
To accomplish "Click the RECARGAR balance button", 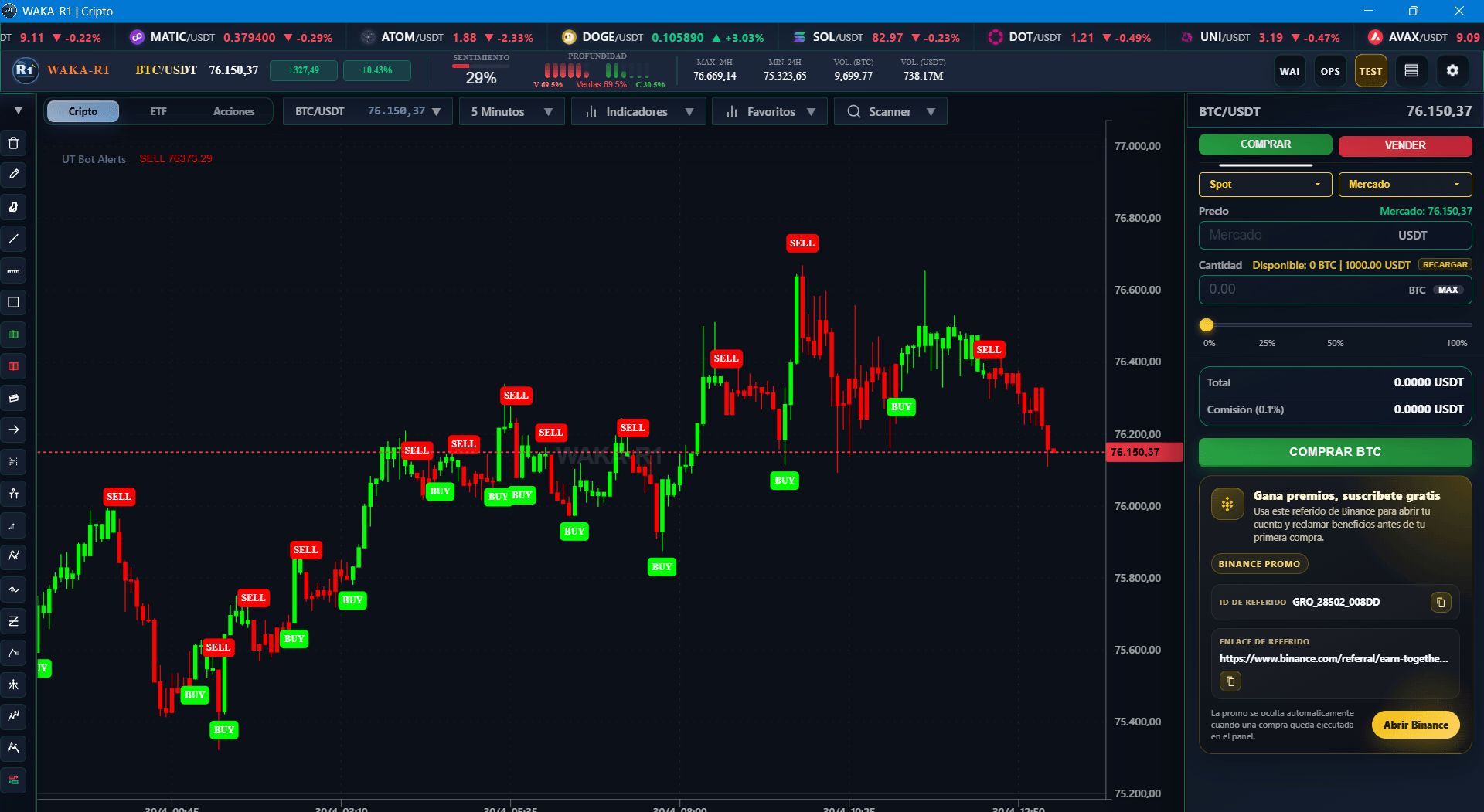I will point(1445,264).
